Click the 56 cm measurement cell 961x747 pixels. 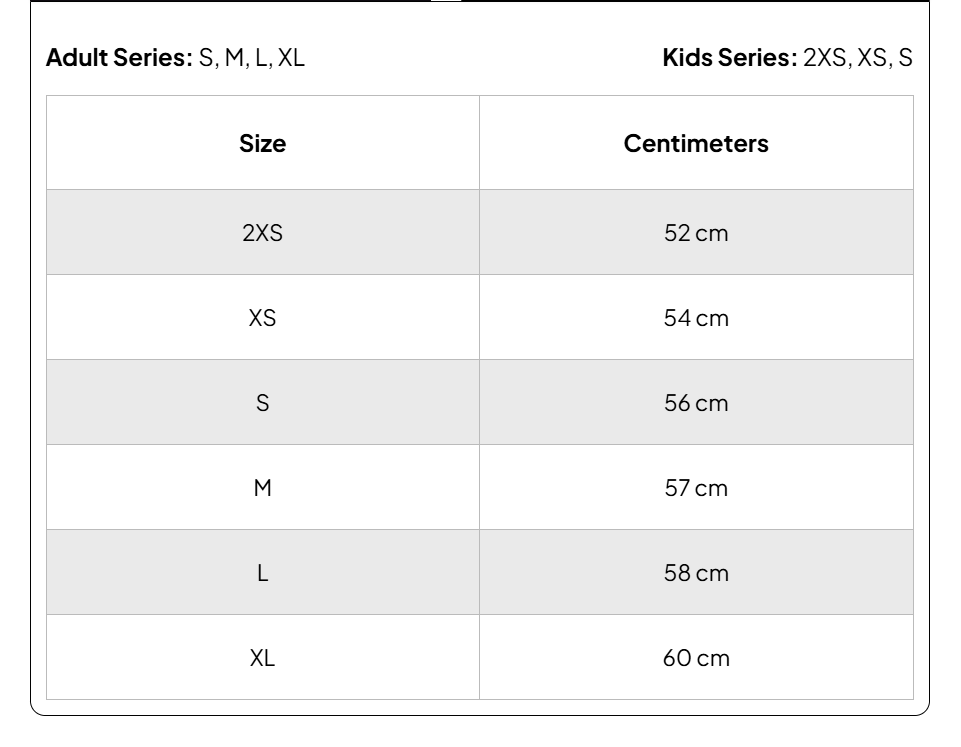[x=696, y=403]
